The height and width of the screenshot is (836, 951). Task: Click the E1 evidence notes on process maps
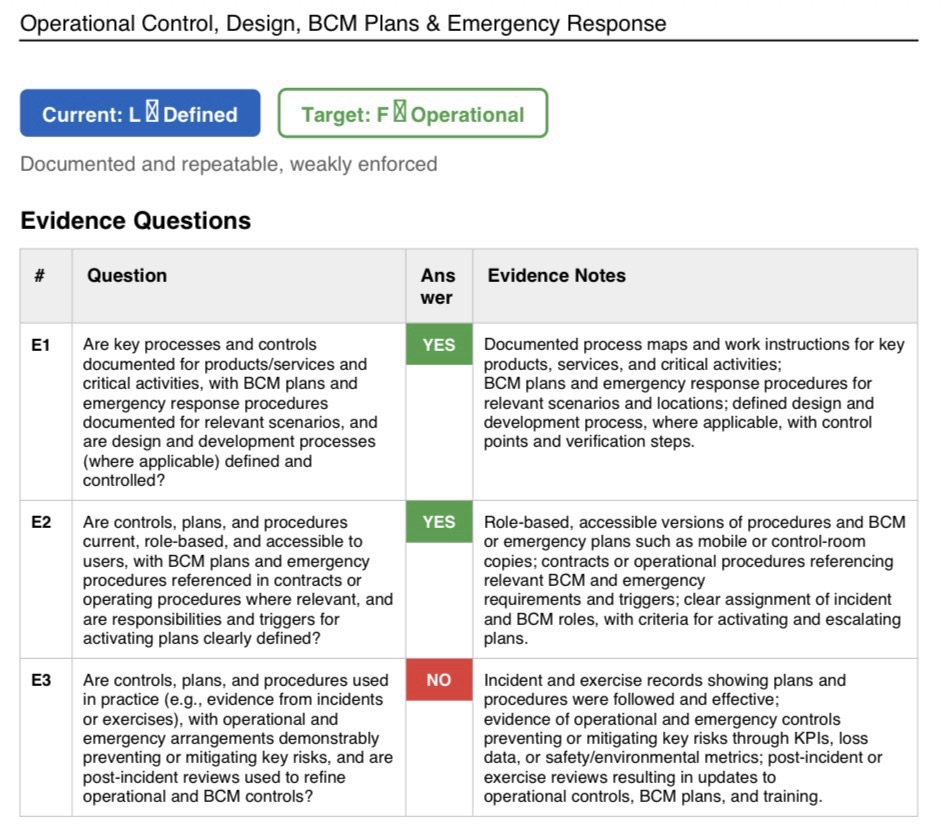tap(694, 393)
